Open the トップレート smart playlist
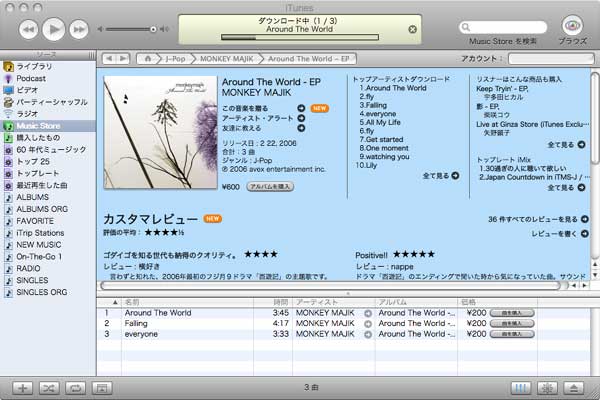The image size is (600, 400). [x=48, y=173]
